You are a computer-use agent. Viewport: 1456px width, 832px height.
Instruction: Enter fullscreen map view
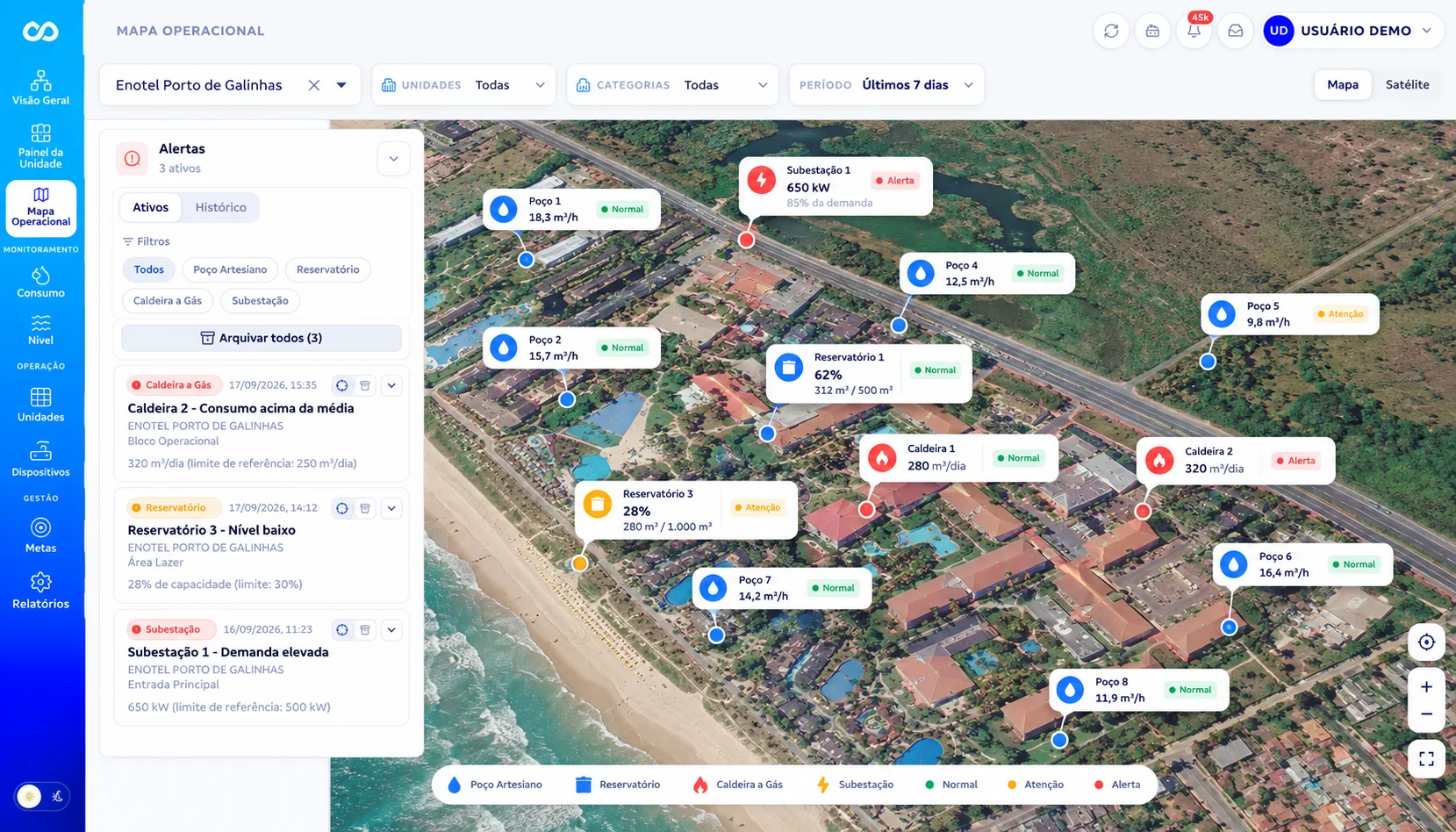pos(1426,758)
